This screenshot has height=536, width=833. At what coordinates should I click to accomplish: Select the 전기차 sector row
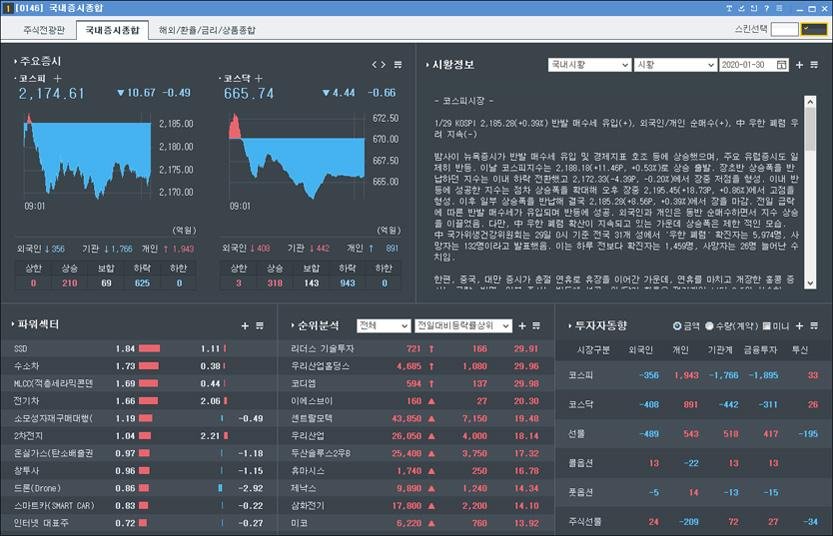(139, 401)
